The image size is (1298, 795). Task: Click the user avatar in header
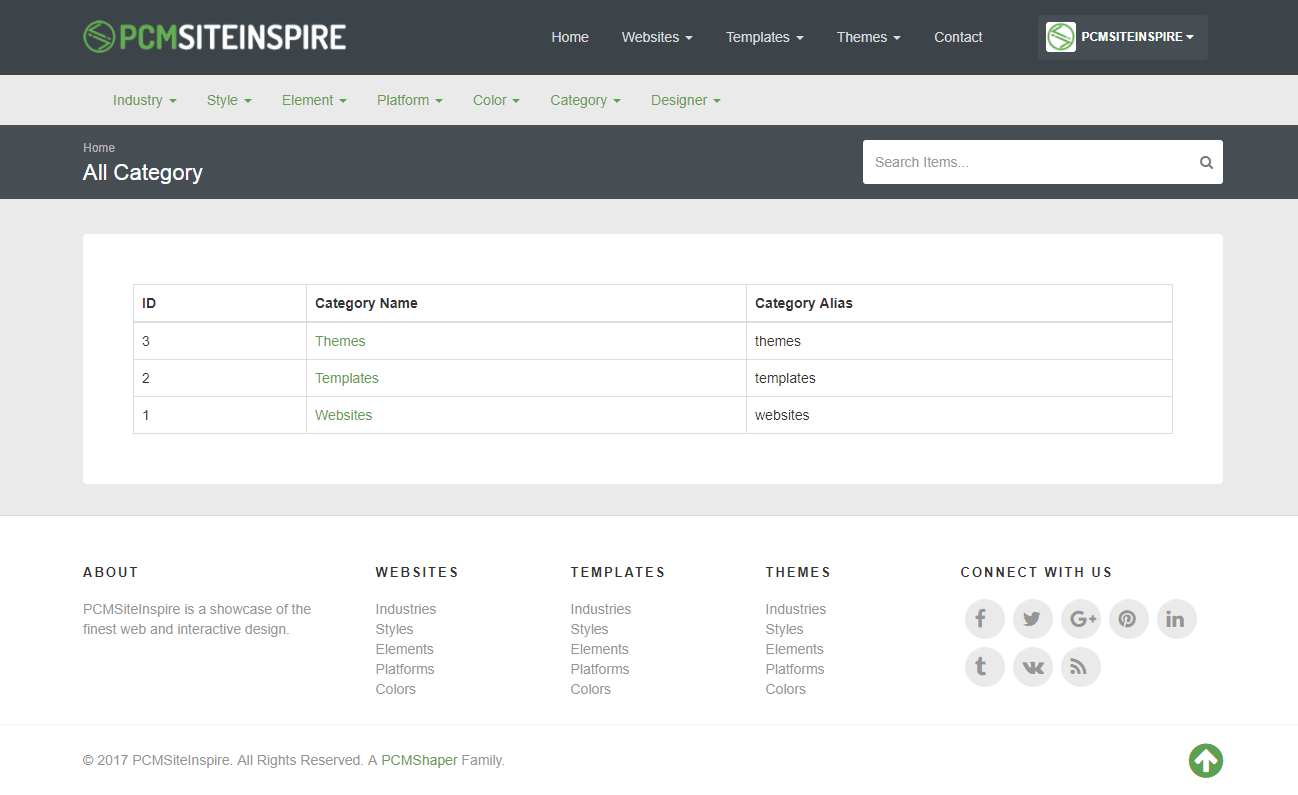pyautogui.click(x=1060, y=37)
